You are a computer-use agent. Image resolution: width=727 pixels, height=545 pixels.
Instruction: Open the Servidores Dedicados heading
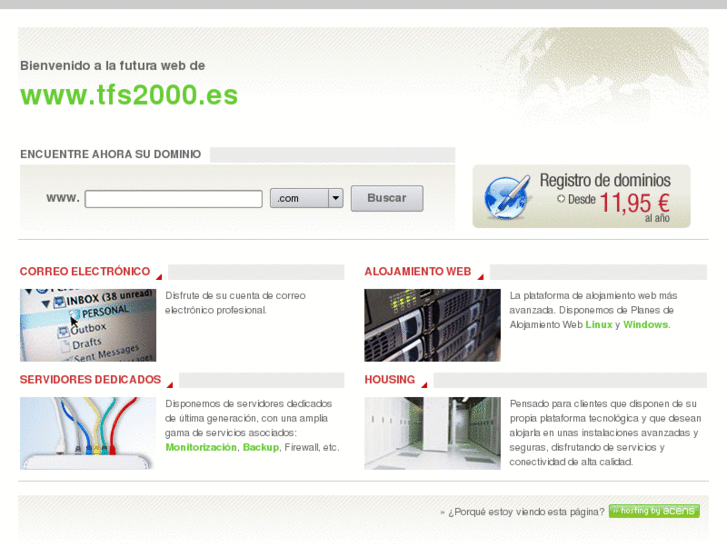pyautogui.click(x=90, y=379)
